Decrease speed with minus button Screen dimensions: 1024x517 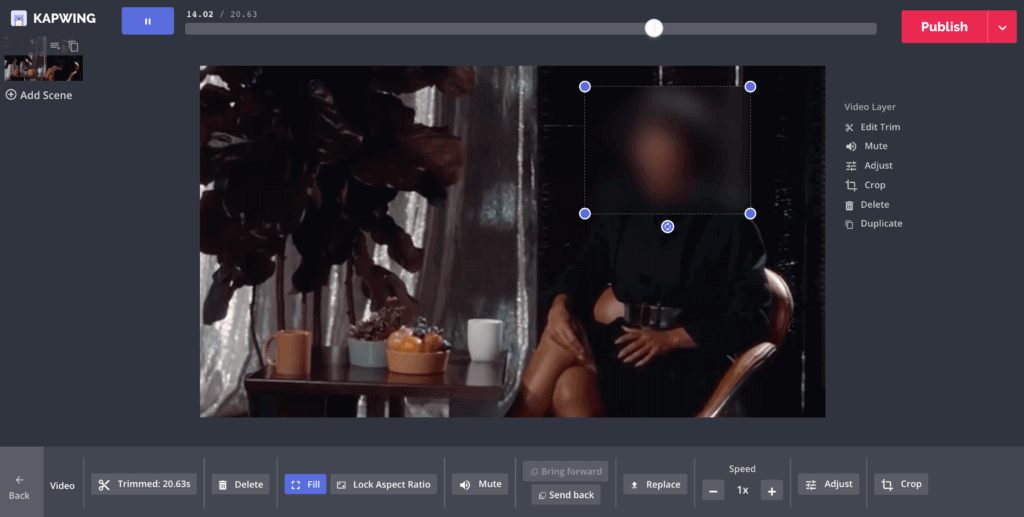(x=712, y=490)
